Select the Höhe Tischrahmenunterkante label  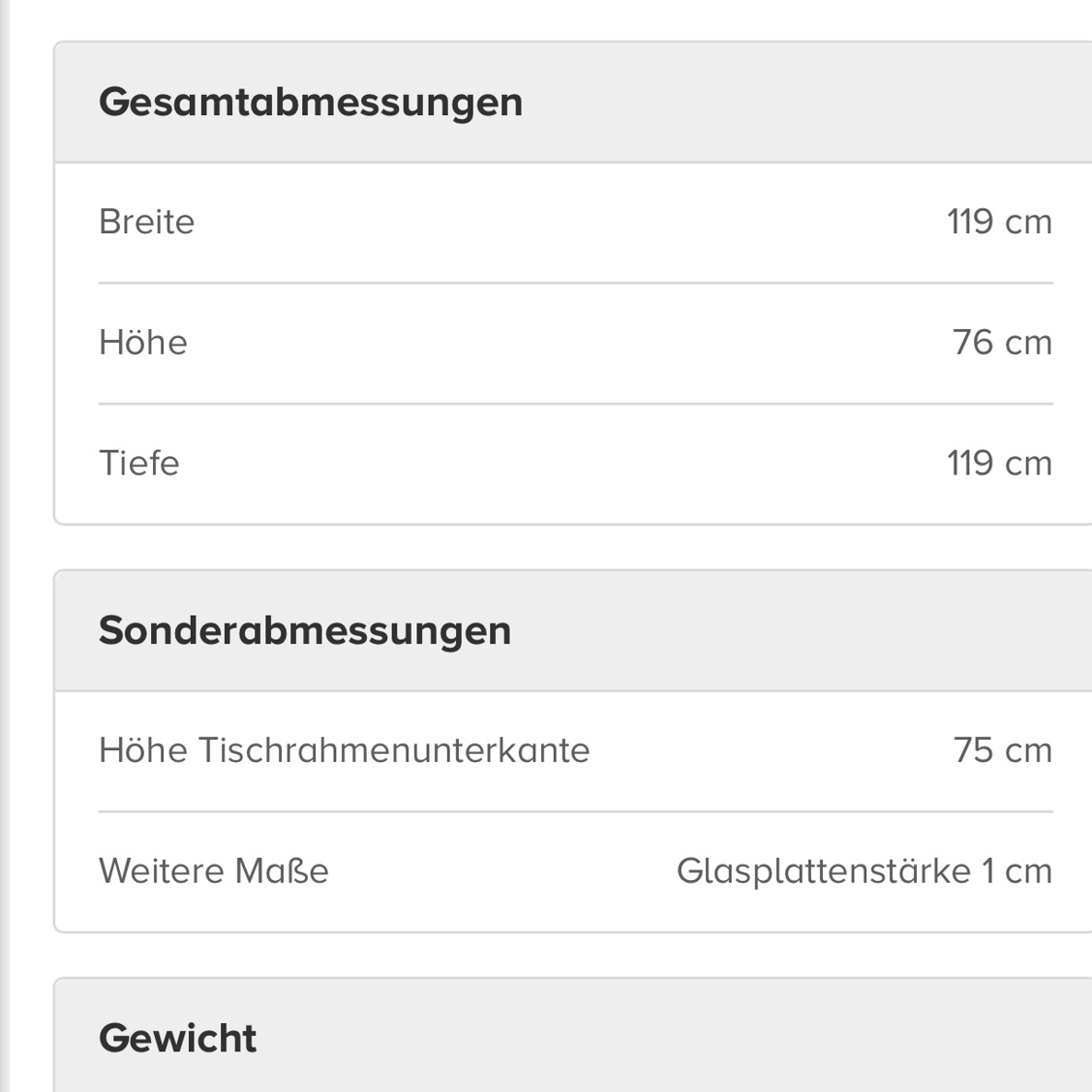click(x=345, y=750)
